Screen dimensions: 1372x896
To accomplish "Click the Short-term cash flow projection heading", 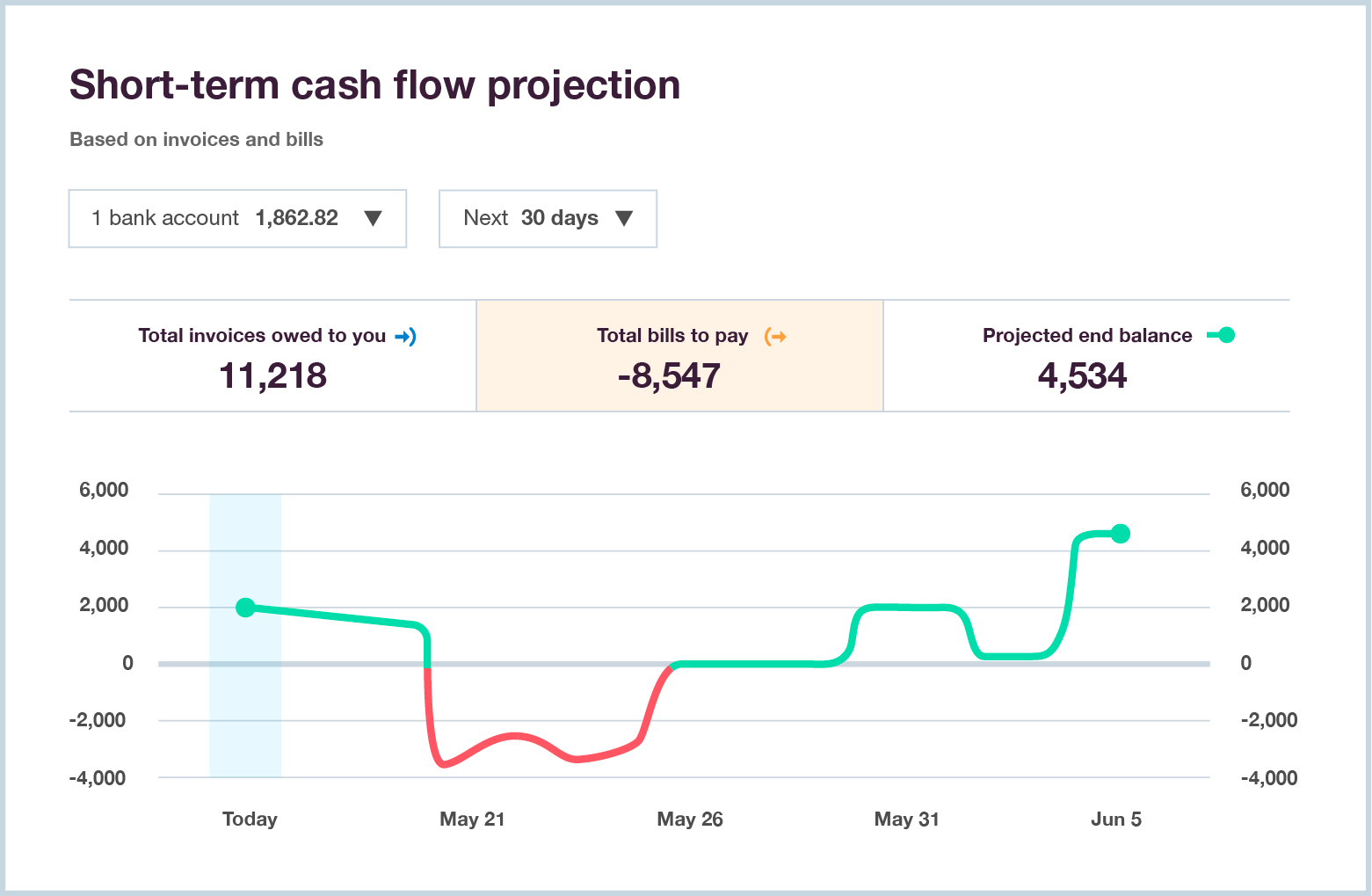I will 374,84.
